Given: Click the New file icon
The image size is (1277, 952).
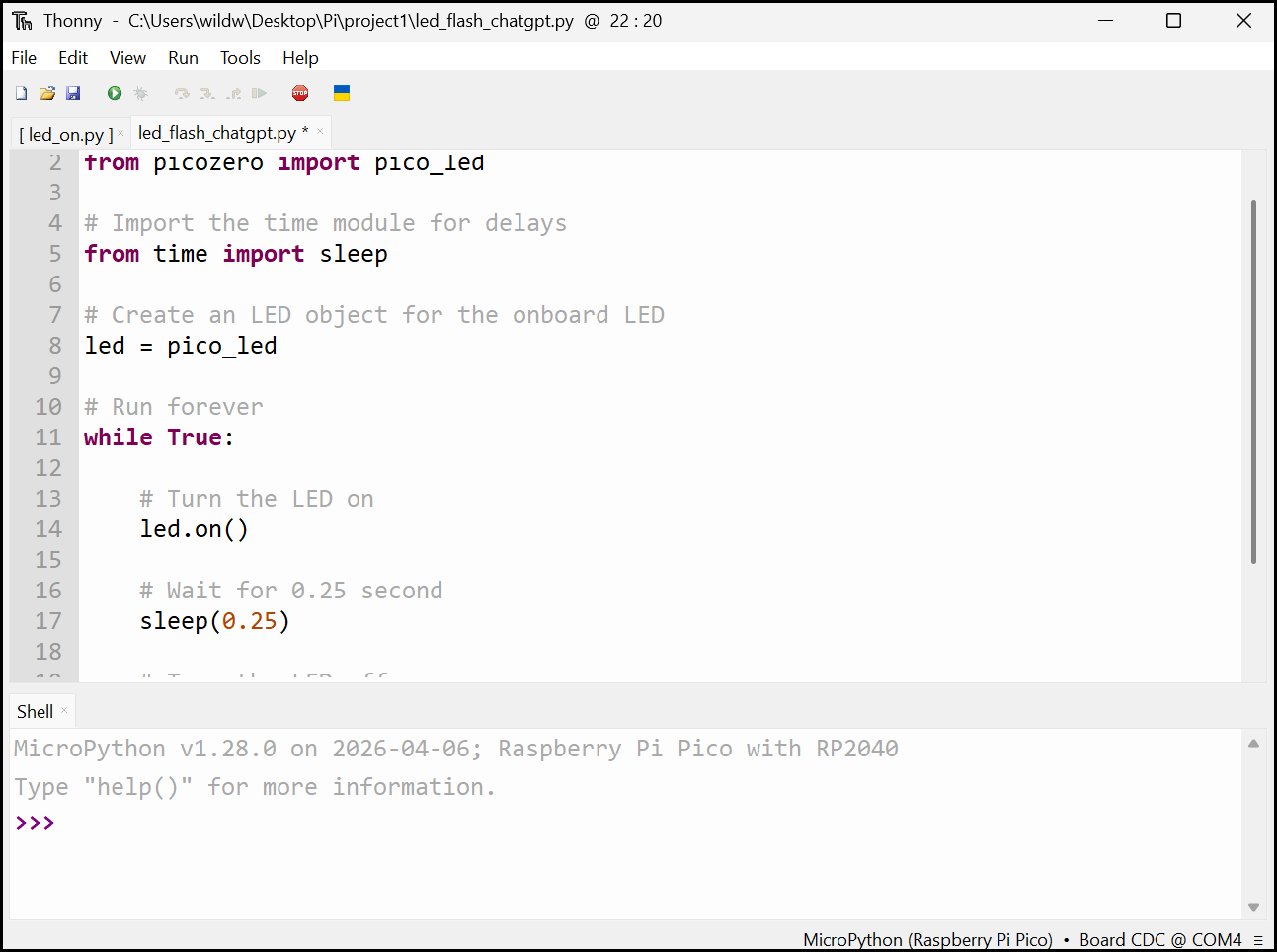Looking at the screenshot, I should [x=21, y=93].
